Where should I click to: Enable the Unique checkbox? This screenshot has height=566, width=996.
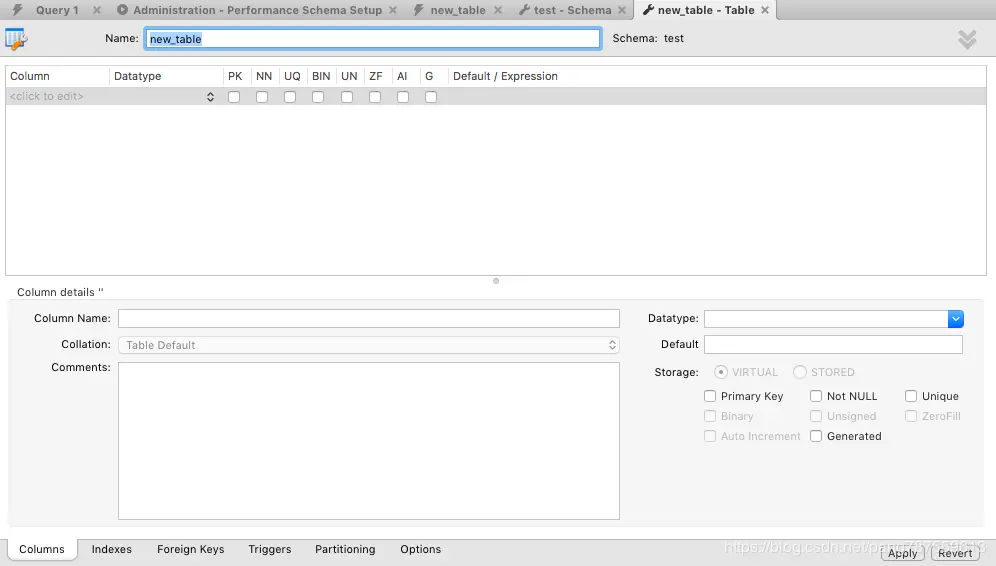click(x=911, y=396)
